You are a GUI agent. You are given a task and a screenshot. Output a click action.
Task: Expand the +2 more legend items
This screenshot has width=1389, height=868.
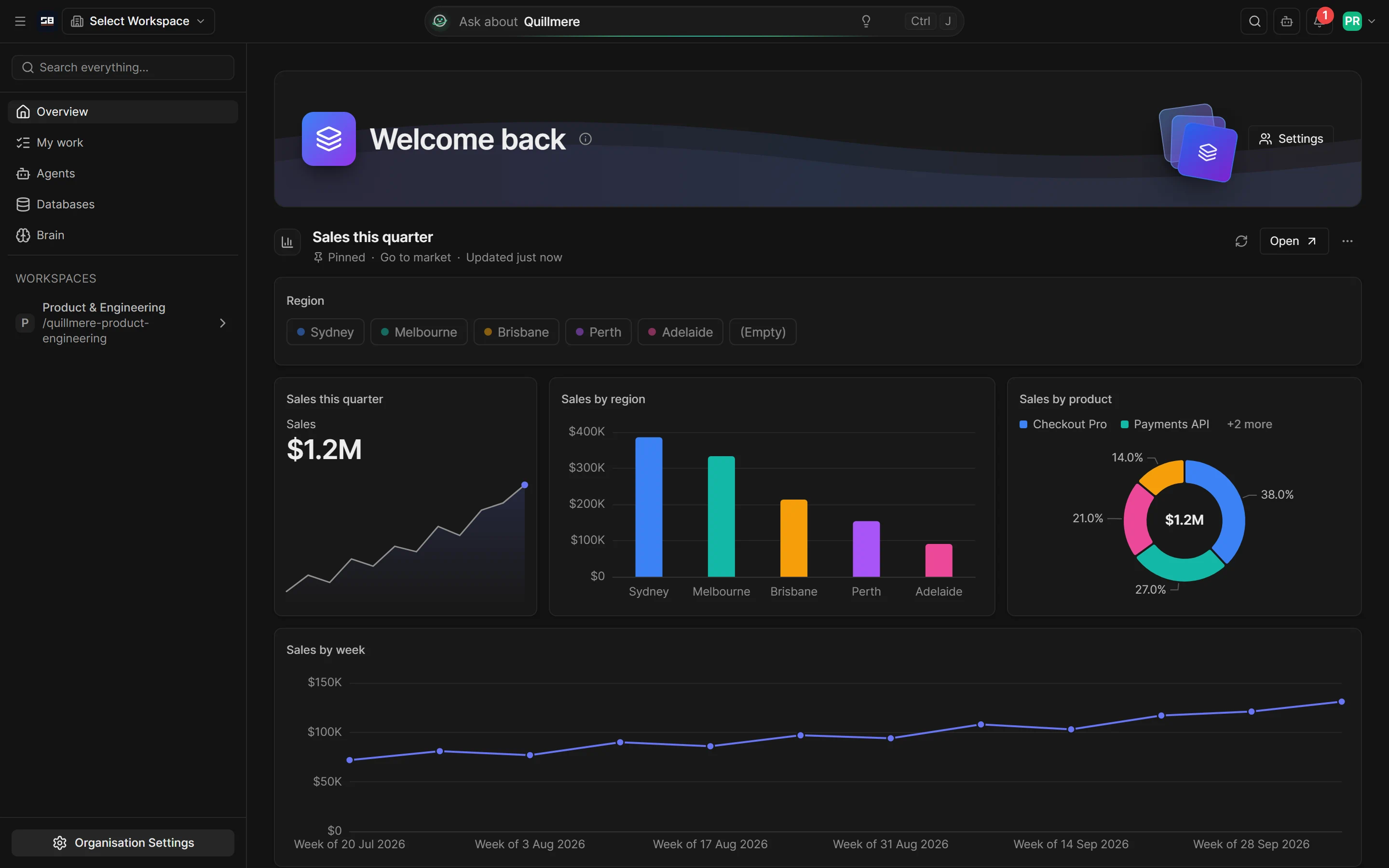pyautogui.click(x=1249, y=424)
